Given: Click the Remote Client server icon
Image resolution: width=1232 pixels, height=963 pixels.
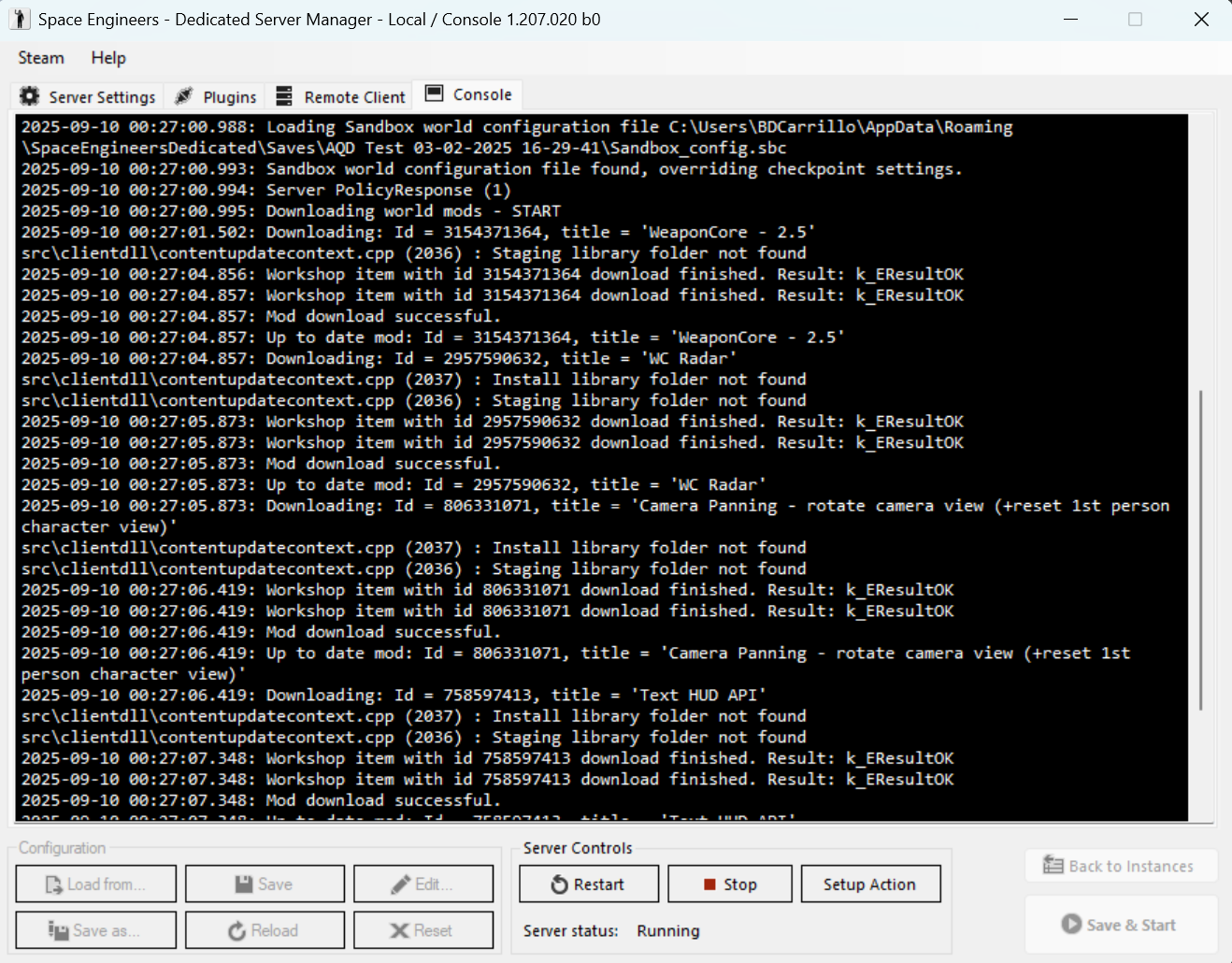Looking at the screenshot, I should pyautogui.click(x=284, y=96).
